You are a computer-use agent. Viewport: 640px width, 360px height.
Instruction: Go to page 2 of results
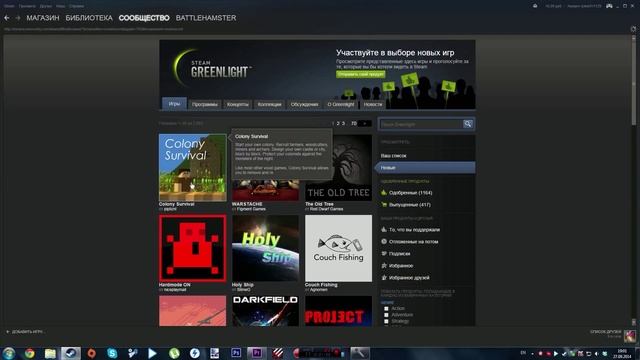click(x=338, y=123)
